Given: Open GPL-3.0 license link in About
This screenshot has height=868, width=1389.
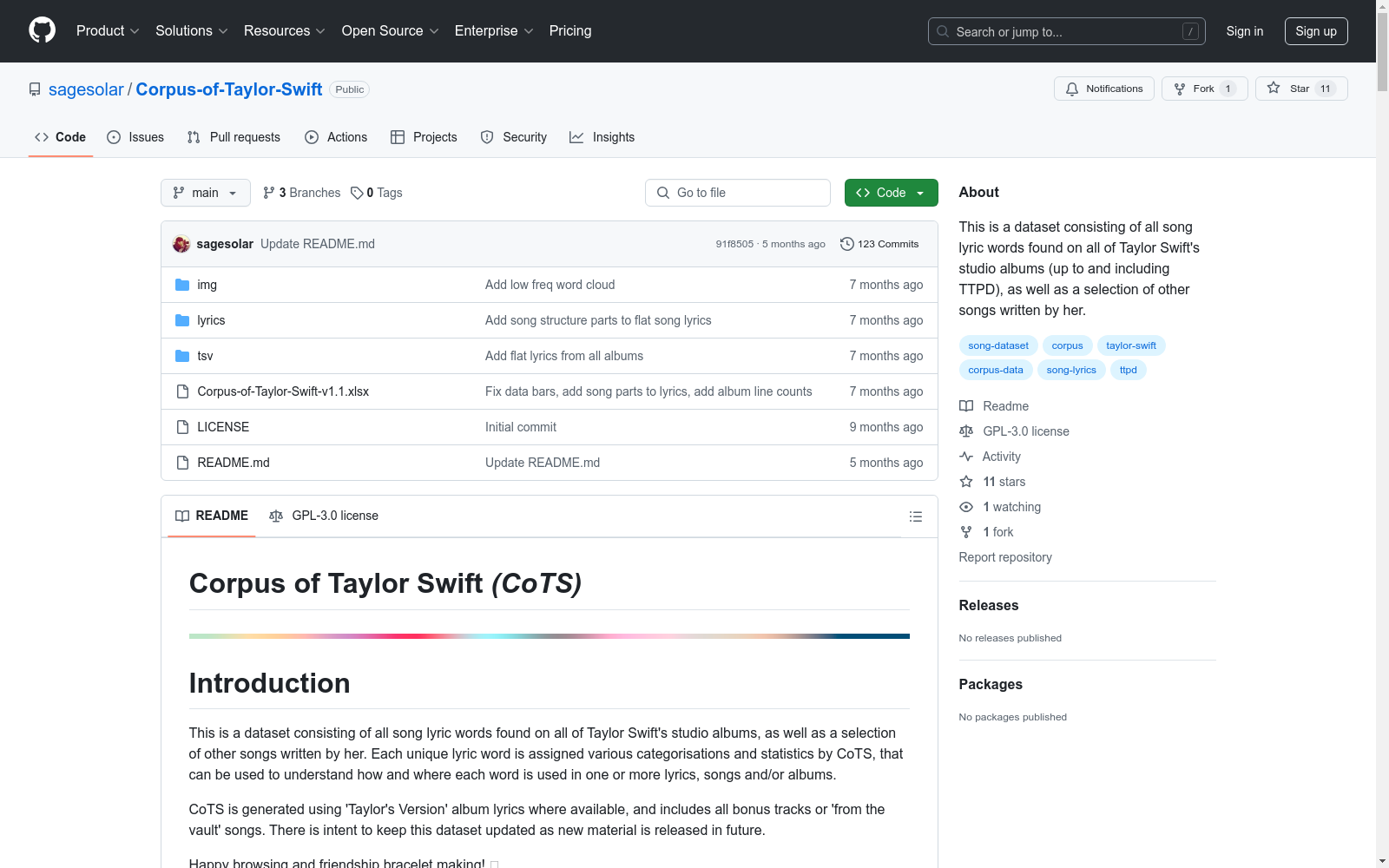Looking at the screenshot, I should [x=1015, y=431].
